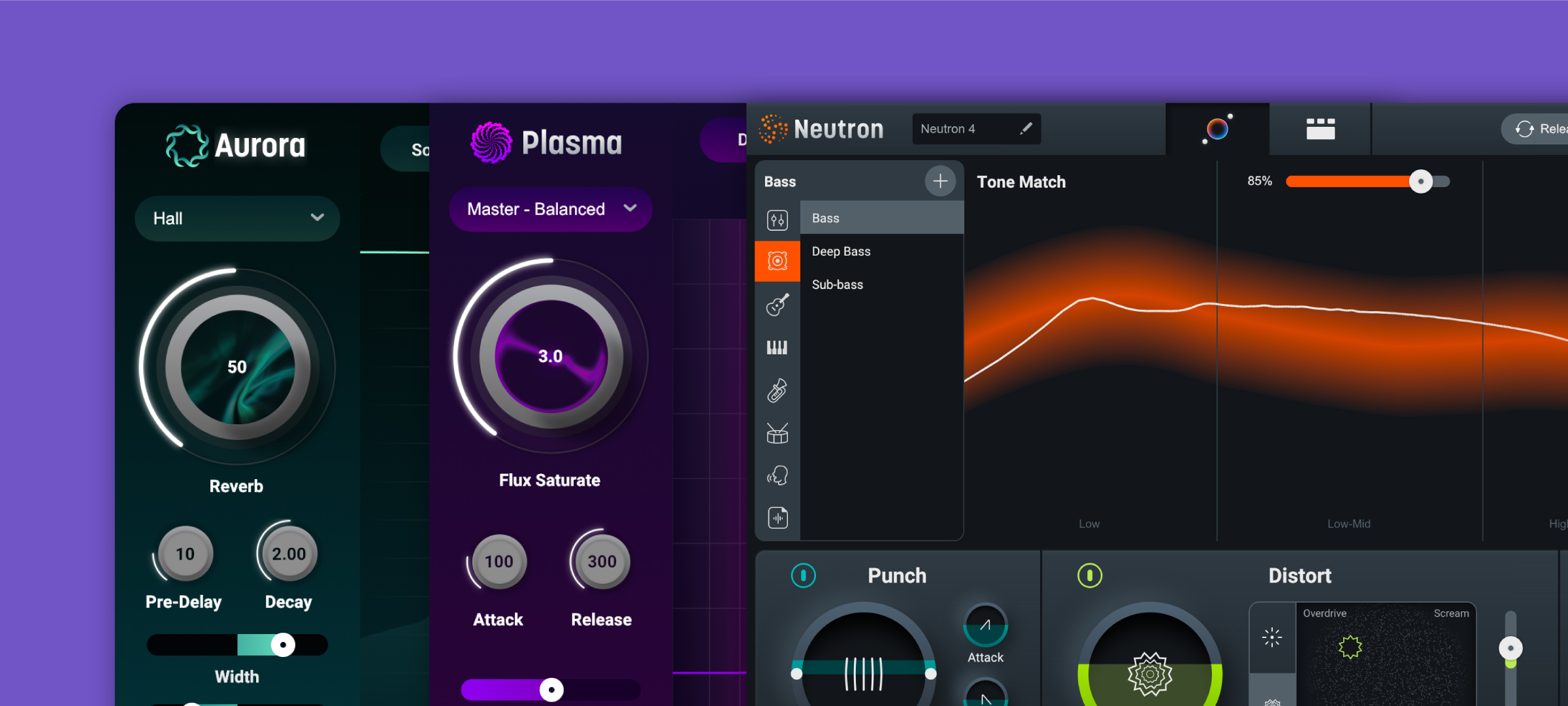Click the Relearn button in Neutron
Image resolution: width=1568 pixels, height=706 pixels.
1535,129
